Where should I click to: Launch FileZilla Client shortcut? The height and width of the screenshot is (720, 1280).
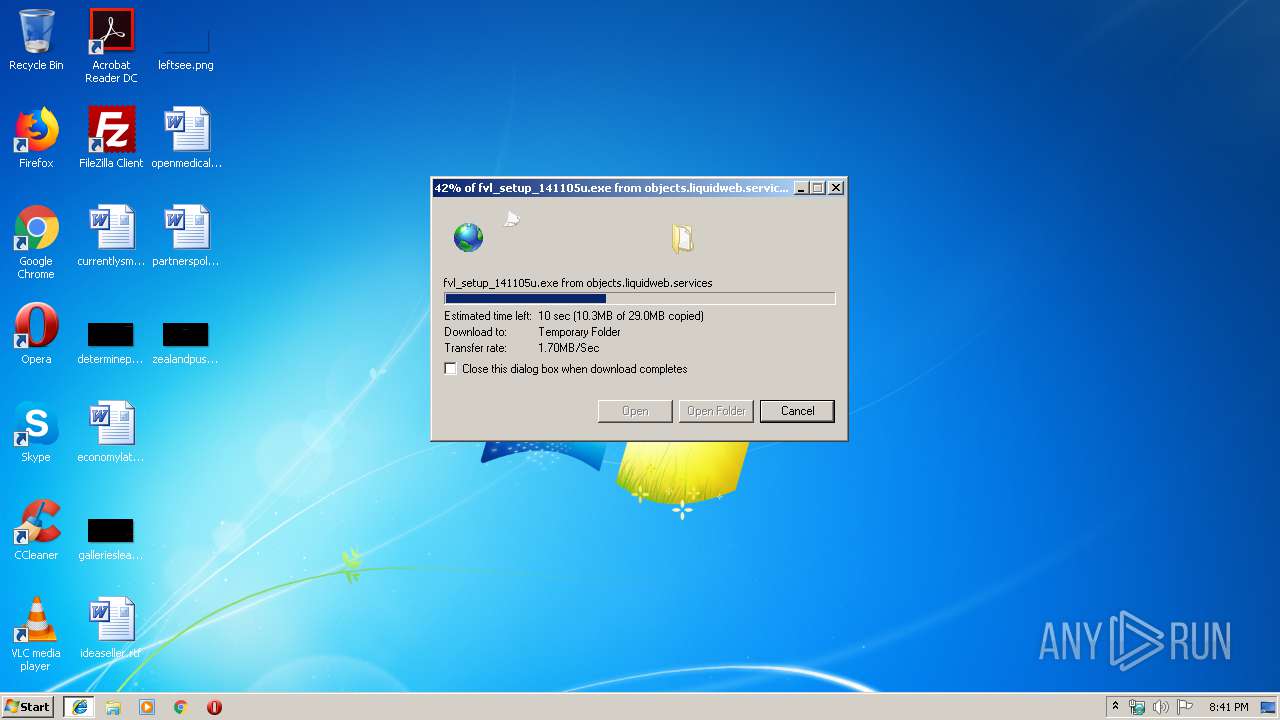pyautogui.click(x=111, y=138)
